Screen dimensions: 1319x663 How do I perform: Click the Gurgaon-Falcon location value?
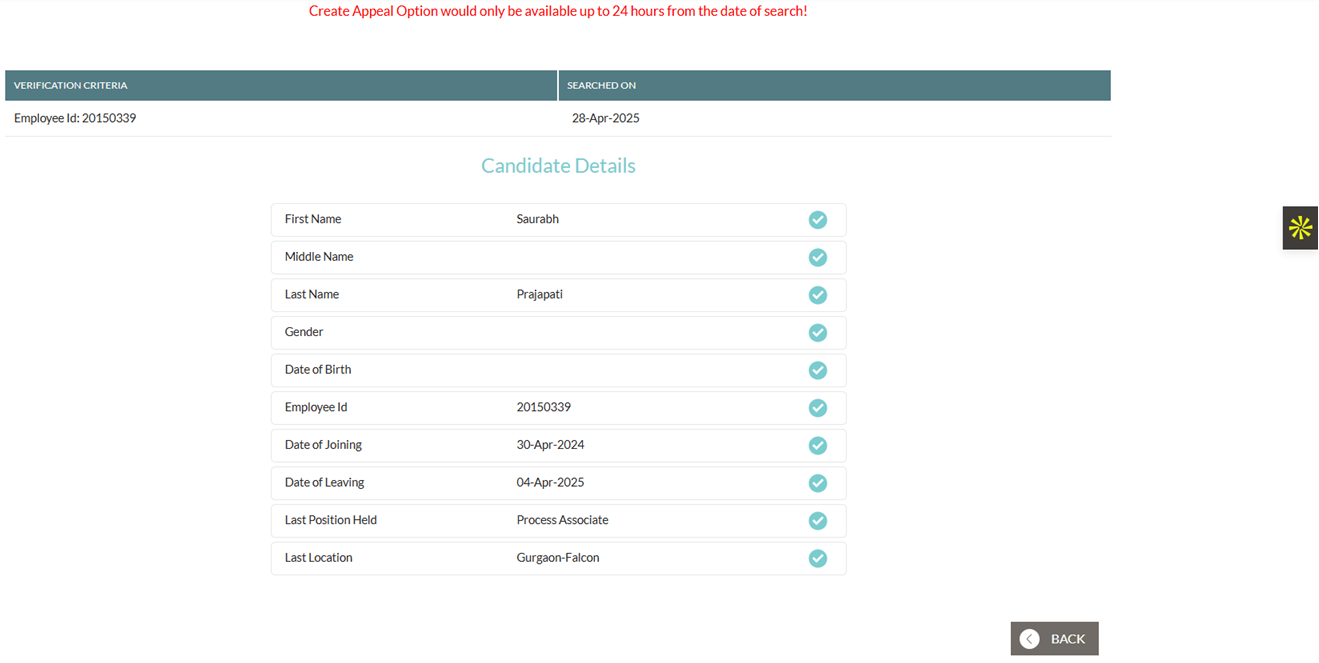558,558
